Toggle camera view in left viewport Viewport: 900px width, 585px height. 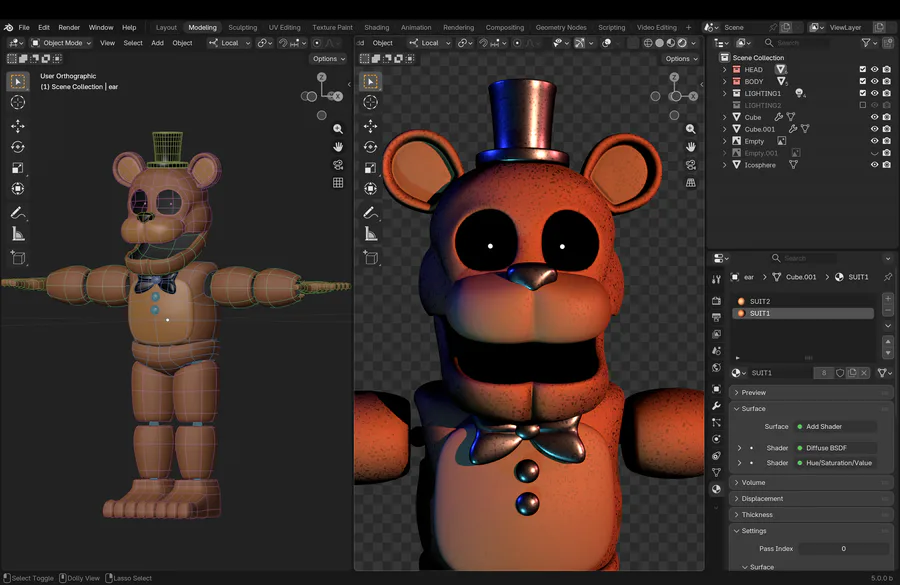(338, 165)
